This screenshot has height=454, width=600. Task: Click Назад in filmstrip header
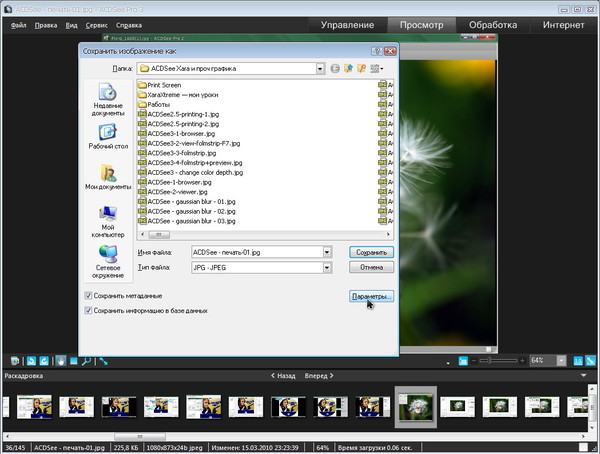pos(283,376)
